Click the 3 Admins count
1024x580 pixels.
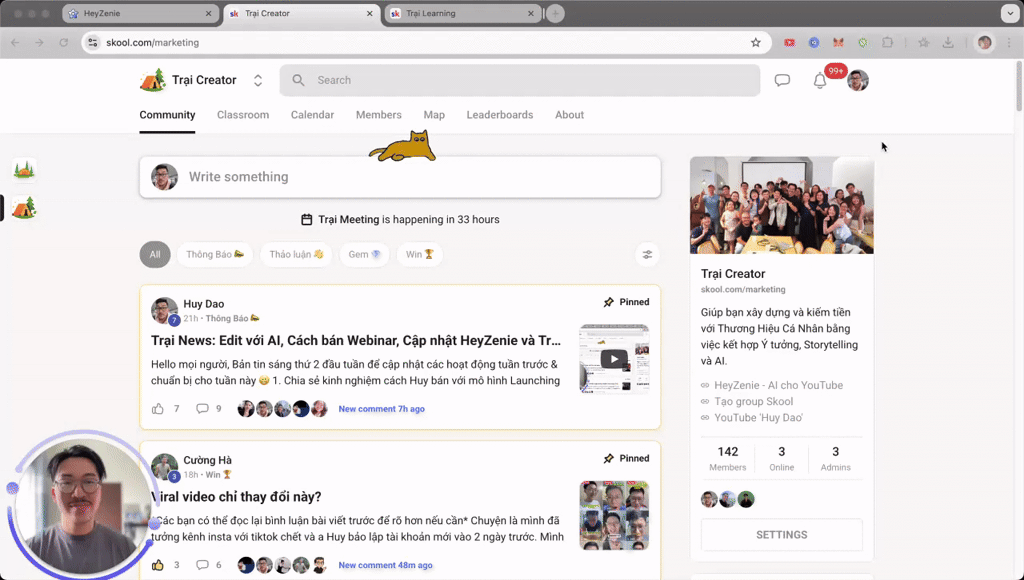tap(835, 459)
